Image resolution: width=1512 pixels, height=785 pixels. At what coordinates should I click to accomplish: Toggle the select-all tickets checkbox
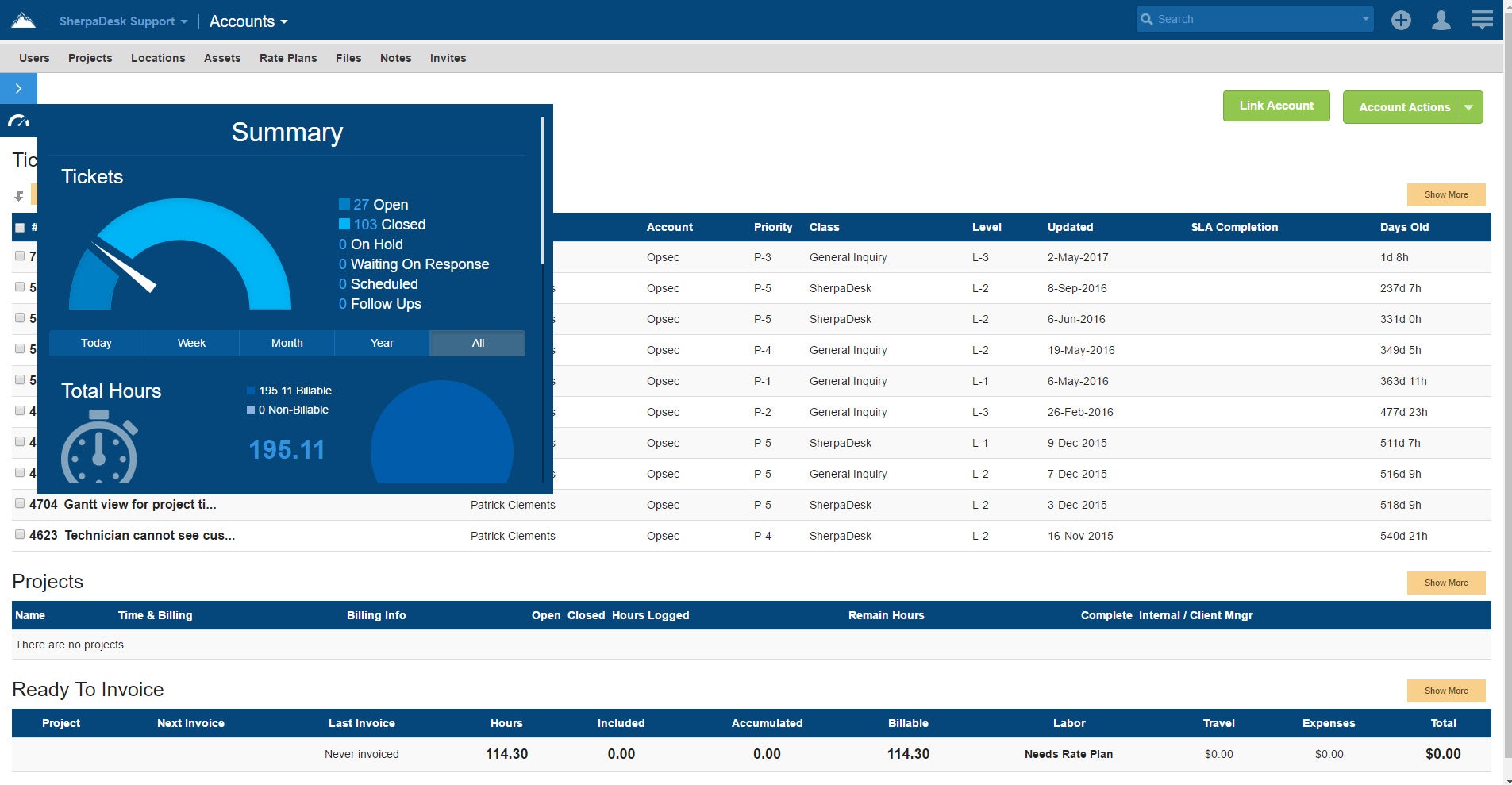(x=20, y=228)
